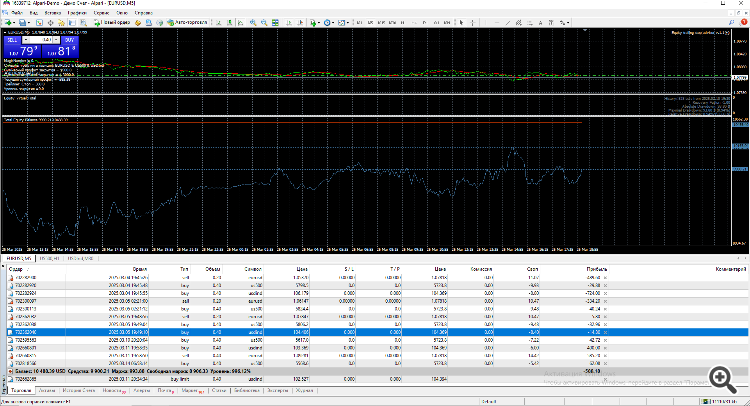This screenshot has height=406, width=750.
Task: Click the New Chart icon in toolbar
Action: tap(8, 22)
